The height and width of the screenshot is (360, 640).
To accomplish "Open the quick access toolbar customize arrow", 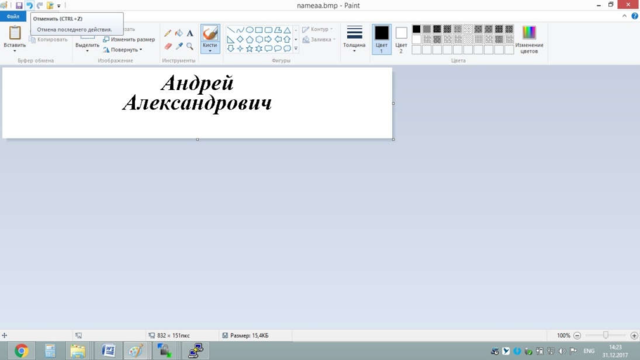I will point(59,6).
